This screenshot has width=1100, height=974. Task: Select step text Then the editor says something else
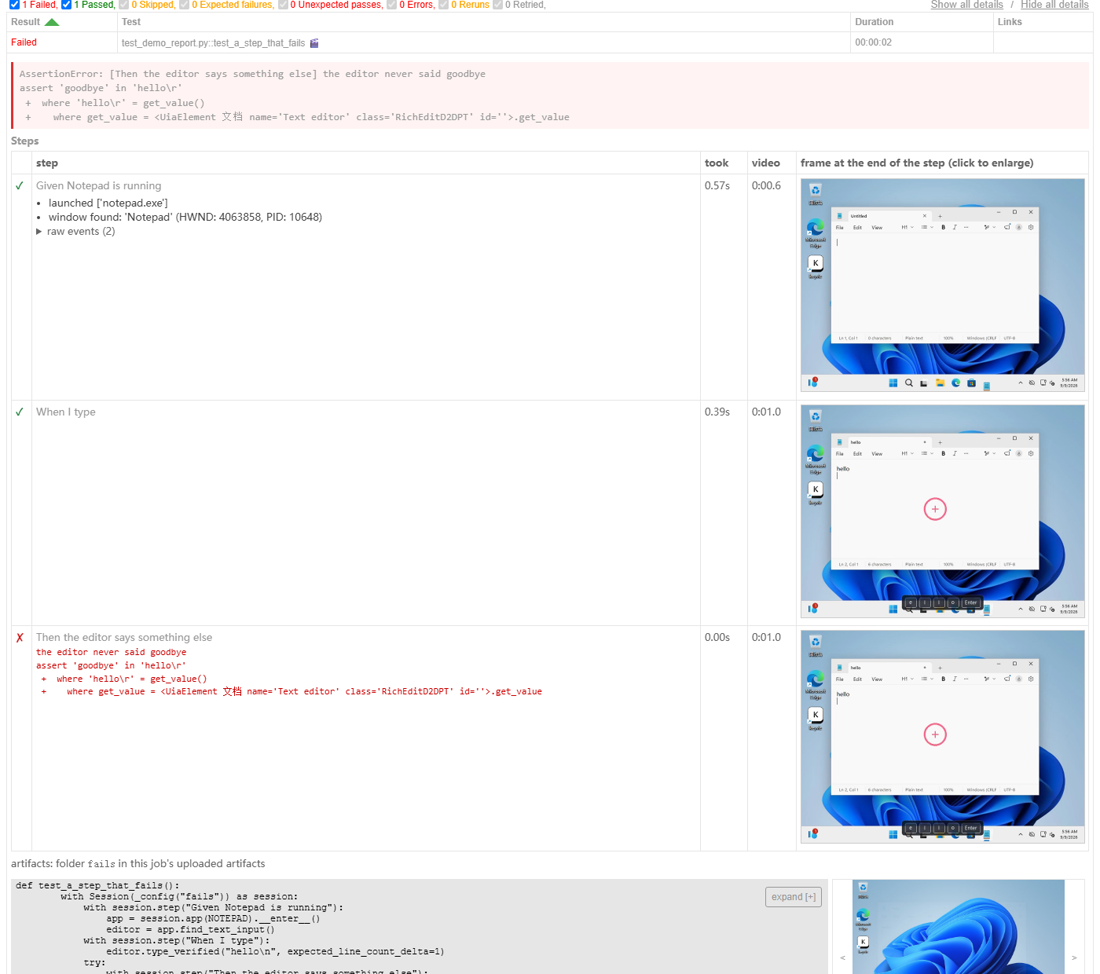pos(124,637)
